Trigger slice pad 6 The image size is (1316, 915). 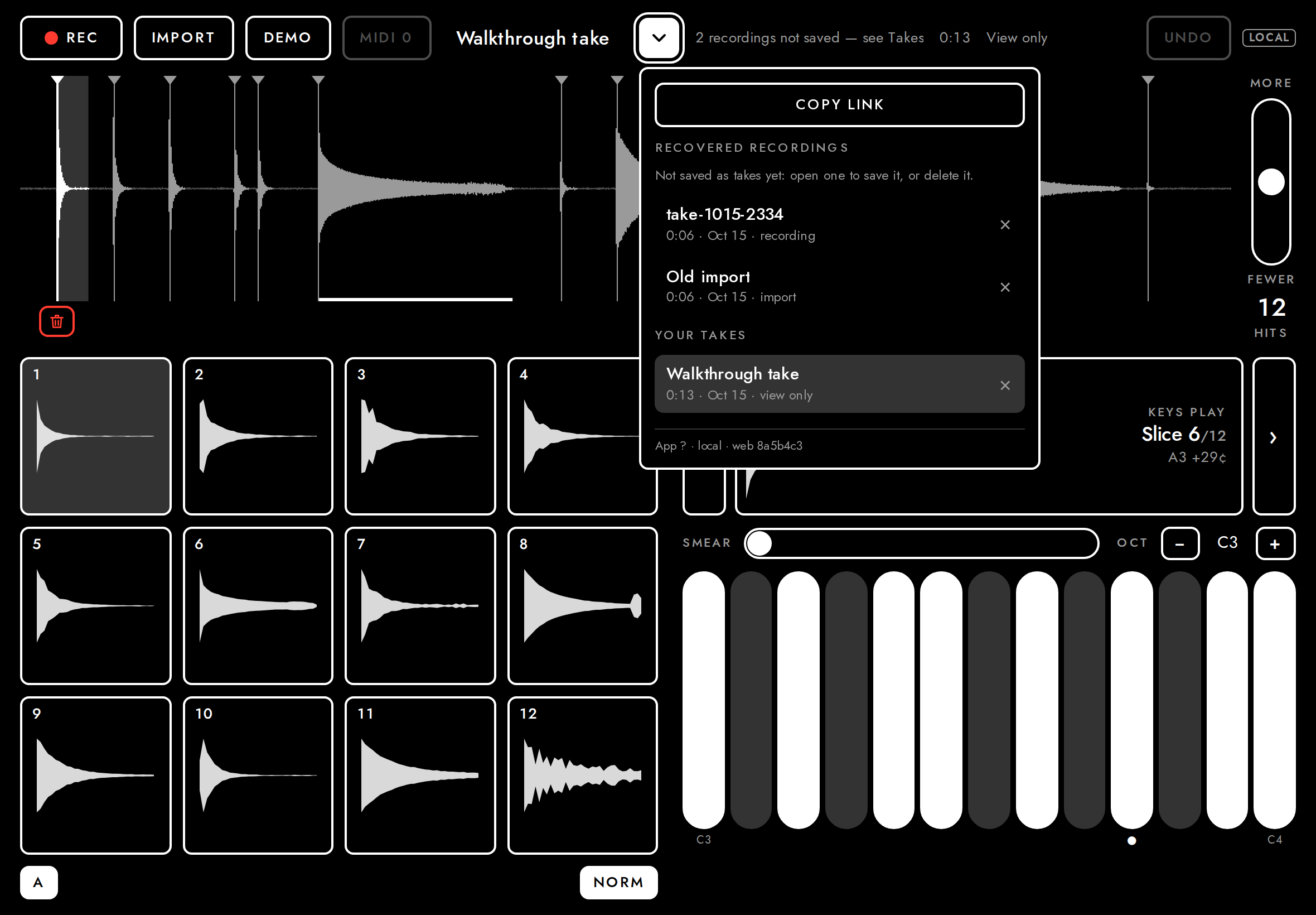[x=258, y=606]
